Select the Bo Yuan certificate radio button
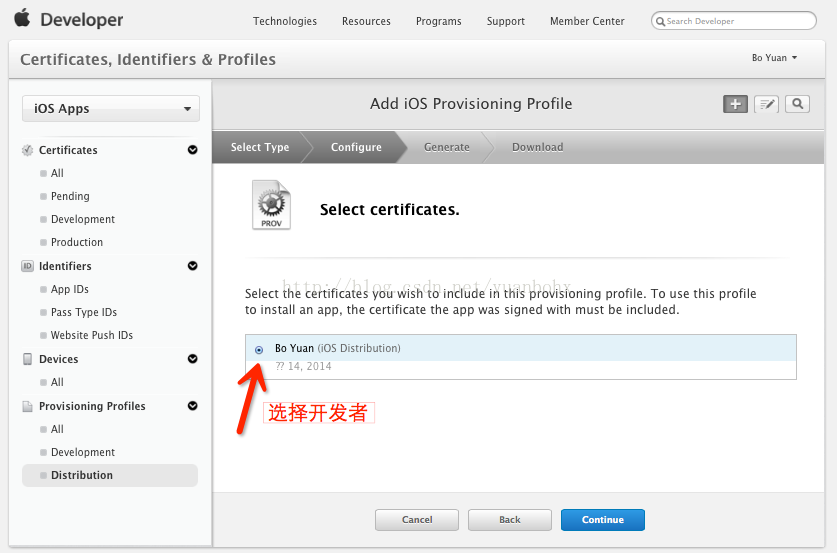 coord(259,350)
